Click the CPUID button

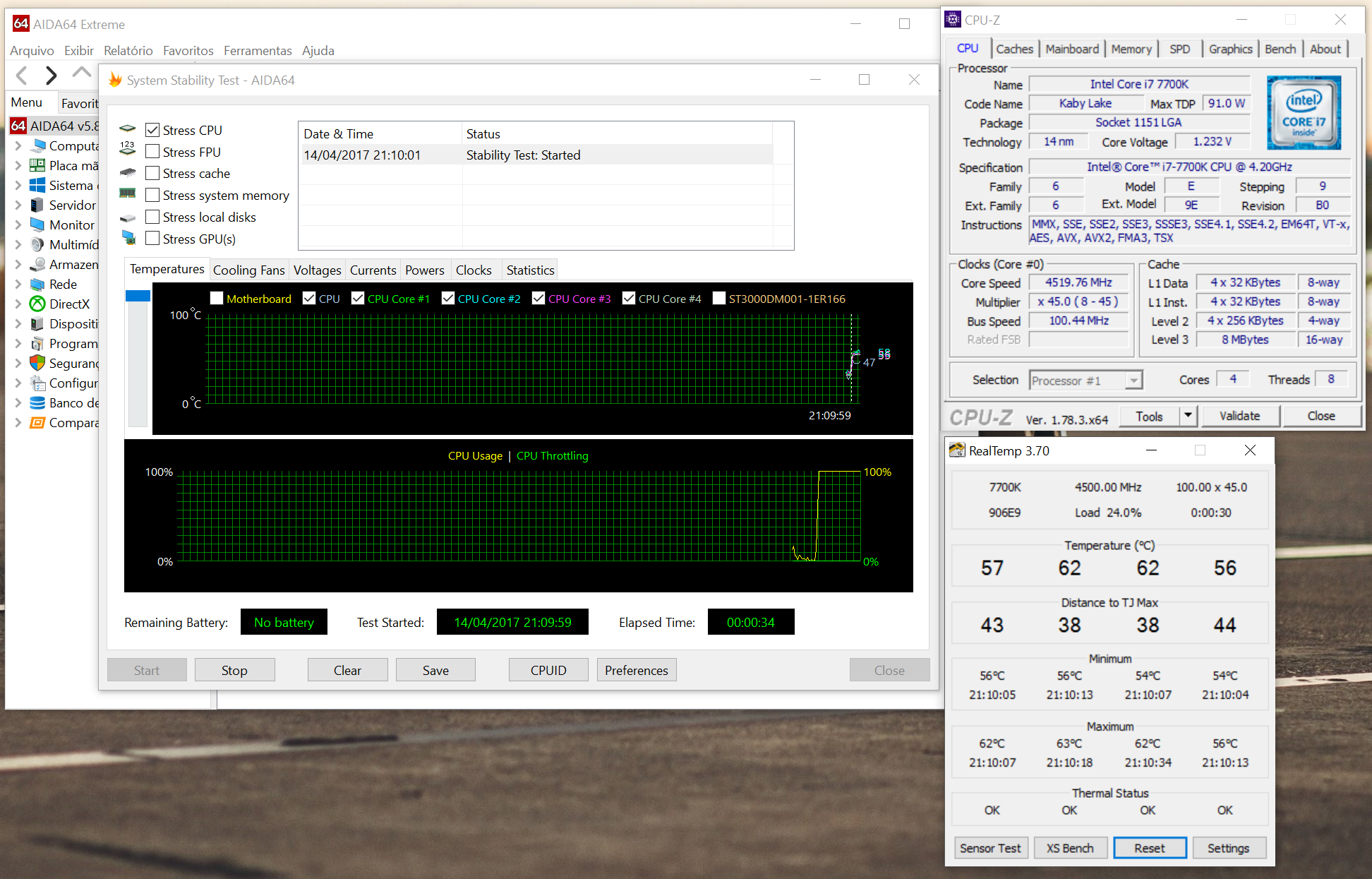pyautogui.click(x=548, y=670)
